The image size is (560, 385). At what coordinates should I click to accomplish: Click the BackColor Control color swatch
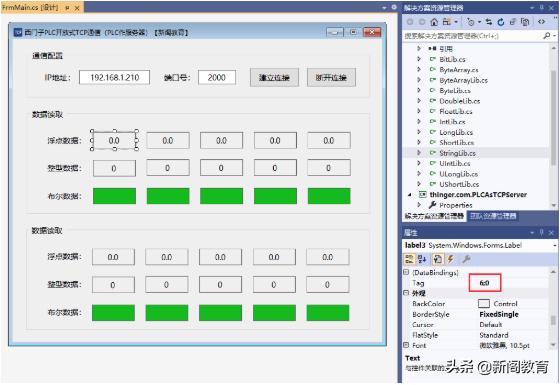pos(484,304)
